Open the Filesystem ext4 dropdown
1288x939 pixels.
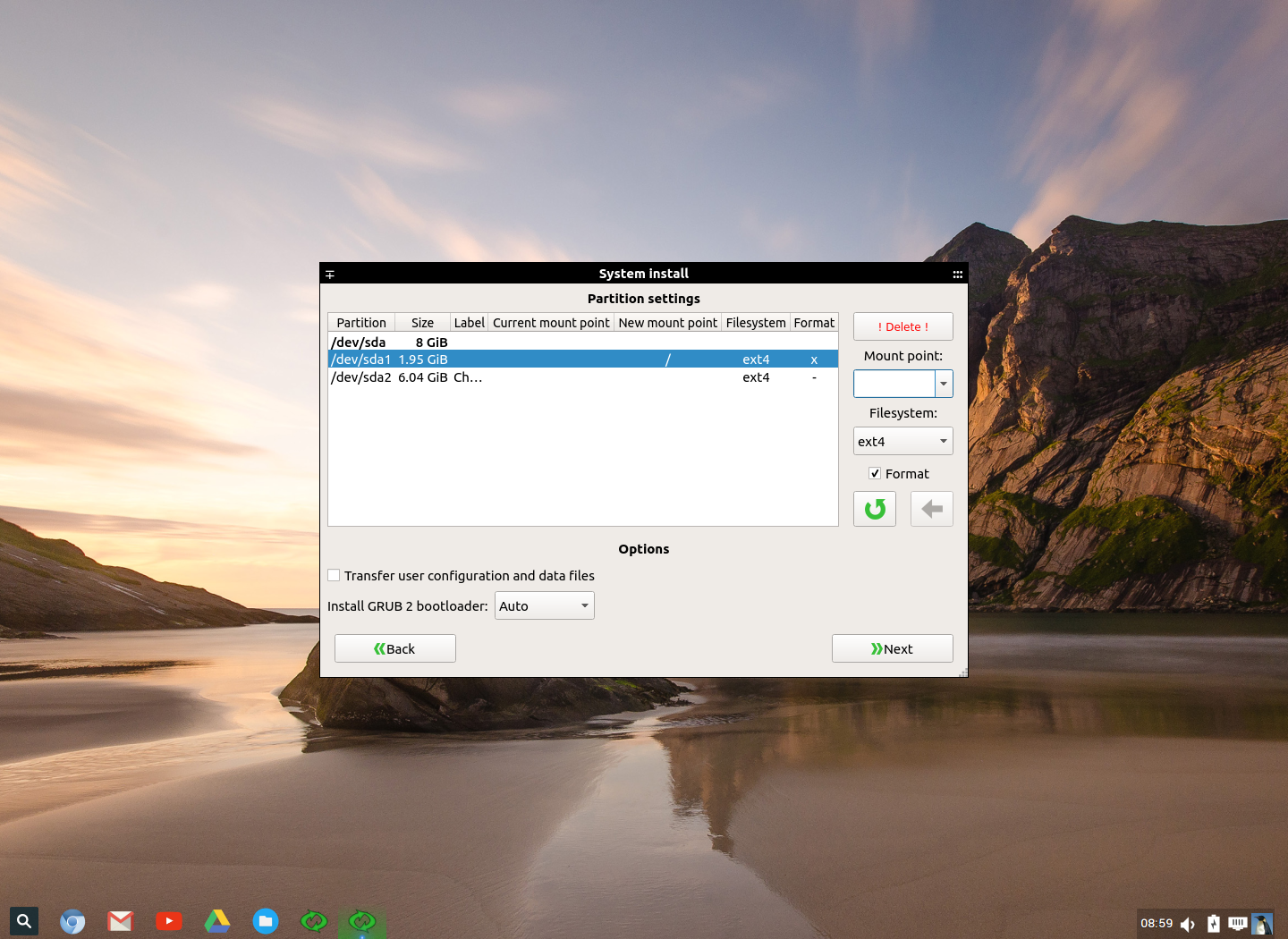pos(903,441)
